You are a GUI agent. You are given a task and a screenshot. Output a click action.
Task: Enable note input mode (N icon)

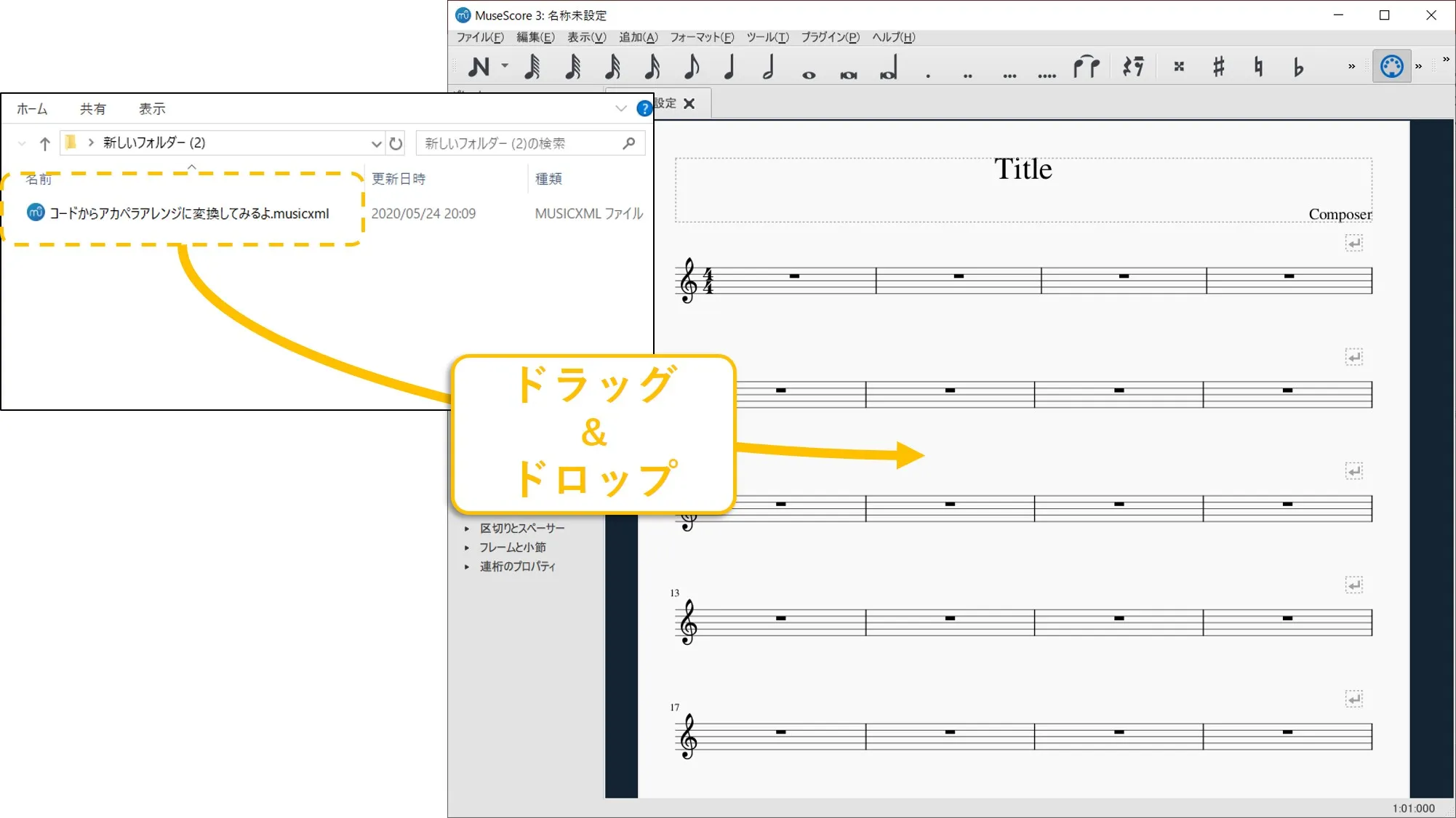[x=479, y=67]
